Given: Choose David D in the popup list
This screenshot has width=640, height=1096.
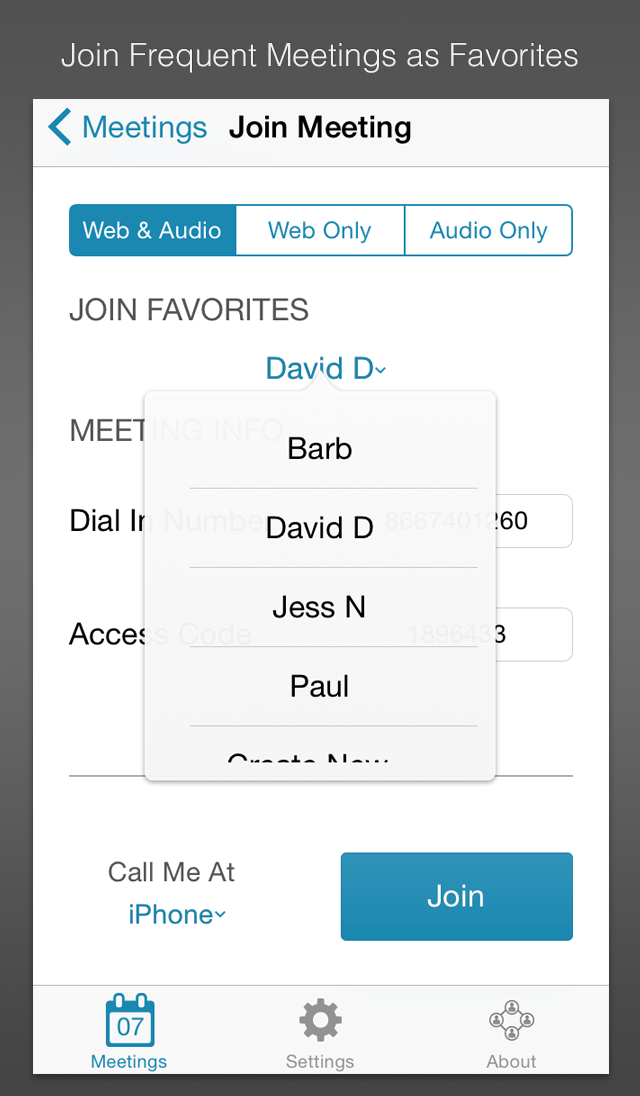Looking at the screenshot, I should click(320, 528).
